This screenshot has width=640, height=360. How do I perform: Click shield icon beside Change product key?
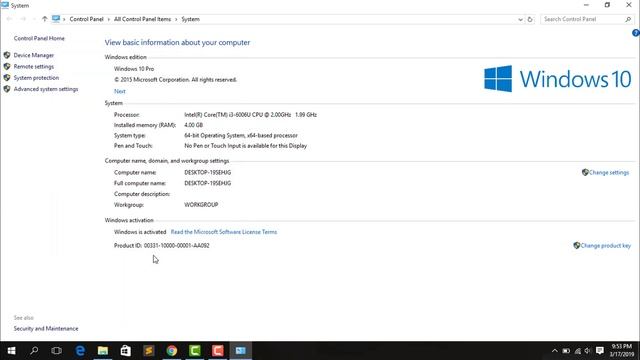pyautogui.click(x=576, y=245)
